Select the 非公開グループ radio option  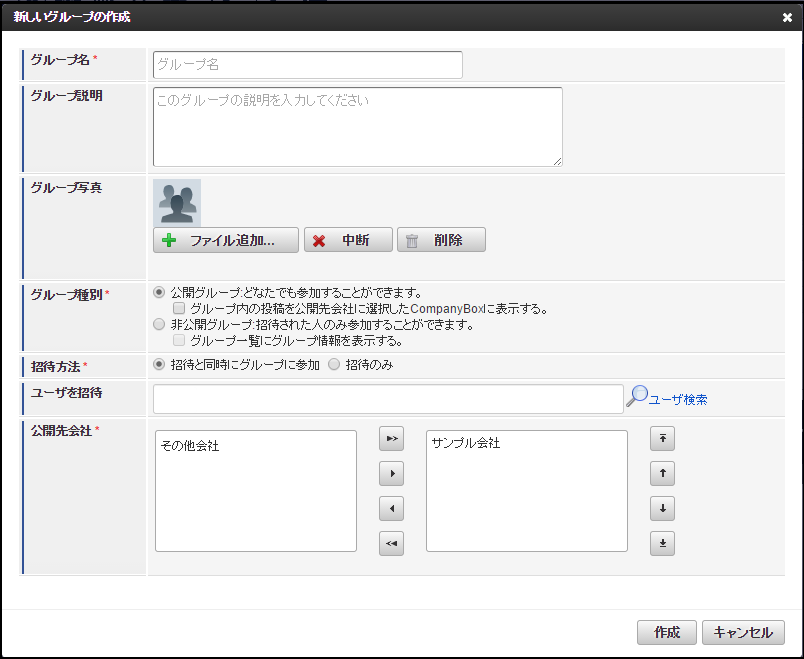[159, 325]
